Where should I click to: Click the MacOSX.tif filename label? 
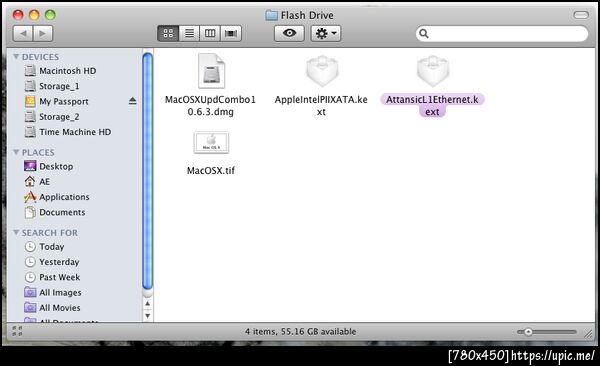coord(211,170)
